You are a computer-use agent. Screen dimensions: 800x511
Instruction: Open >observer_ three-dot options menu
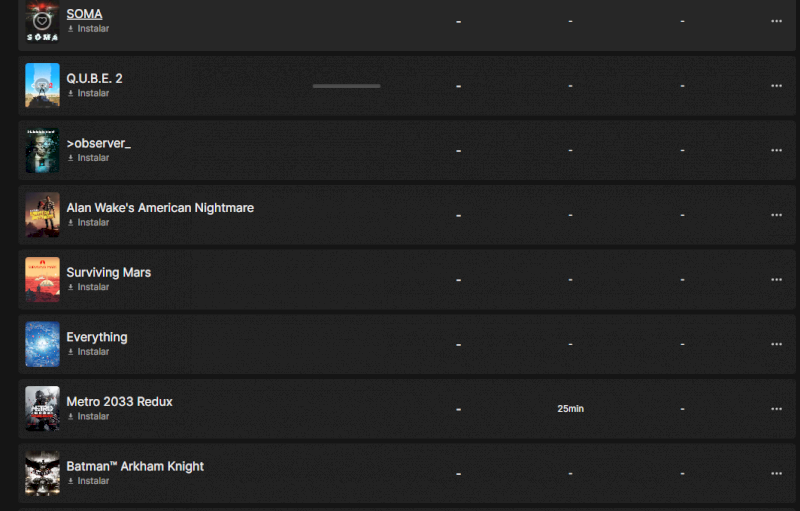point(776,150)
